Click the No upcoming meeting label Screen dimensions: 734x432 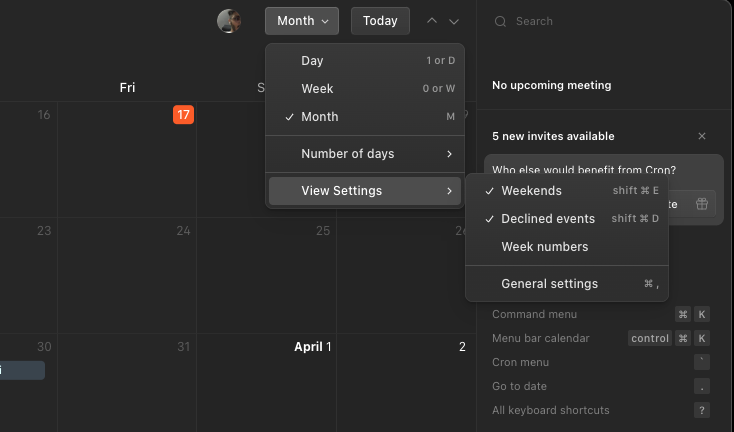(551, 85)
